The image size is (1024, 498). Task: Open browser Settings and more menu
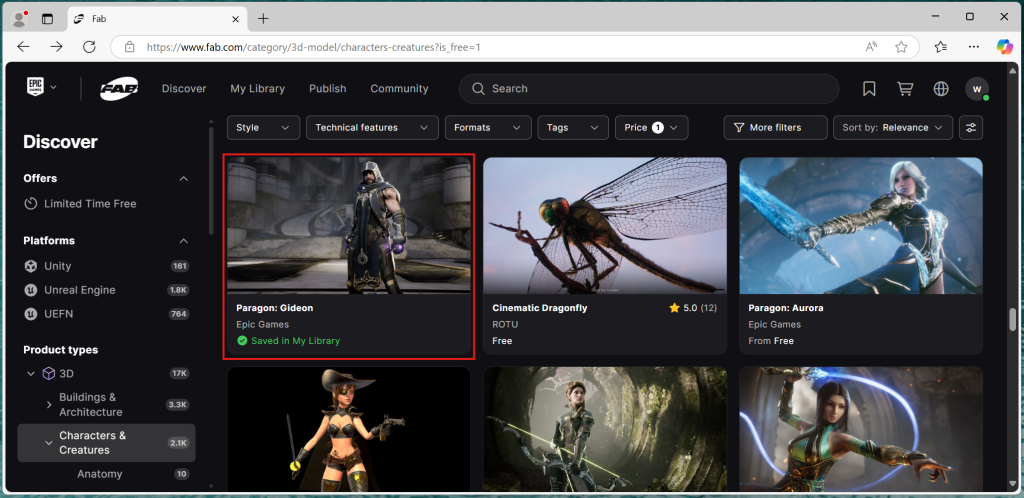click(973, 47)
